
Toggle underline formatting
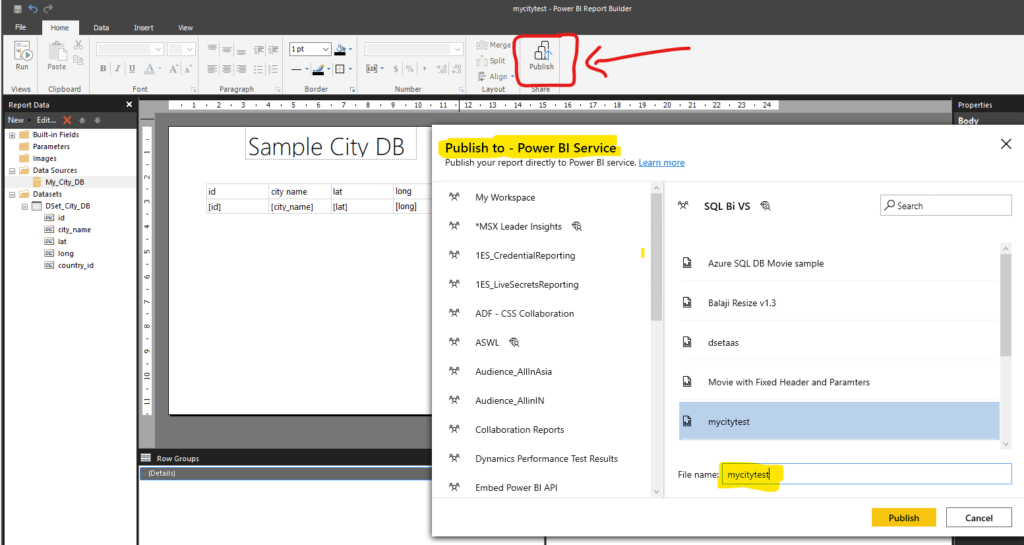(132, 69)
